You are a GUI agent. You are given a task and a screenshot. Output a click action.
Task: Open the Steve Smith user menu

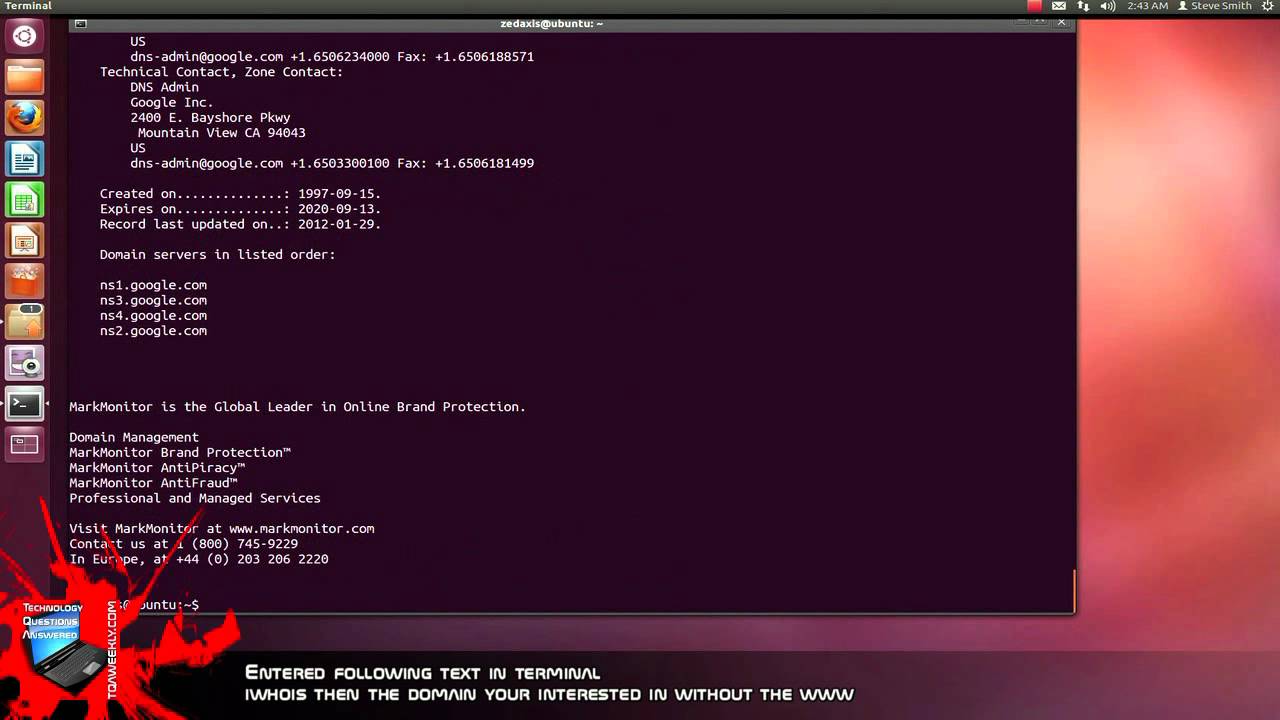pos(1215,6)
